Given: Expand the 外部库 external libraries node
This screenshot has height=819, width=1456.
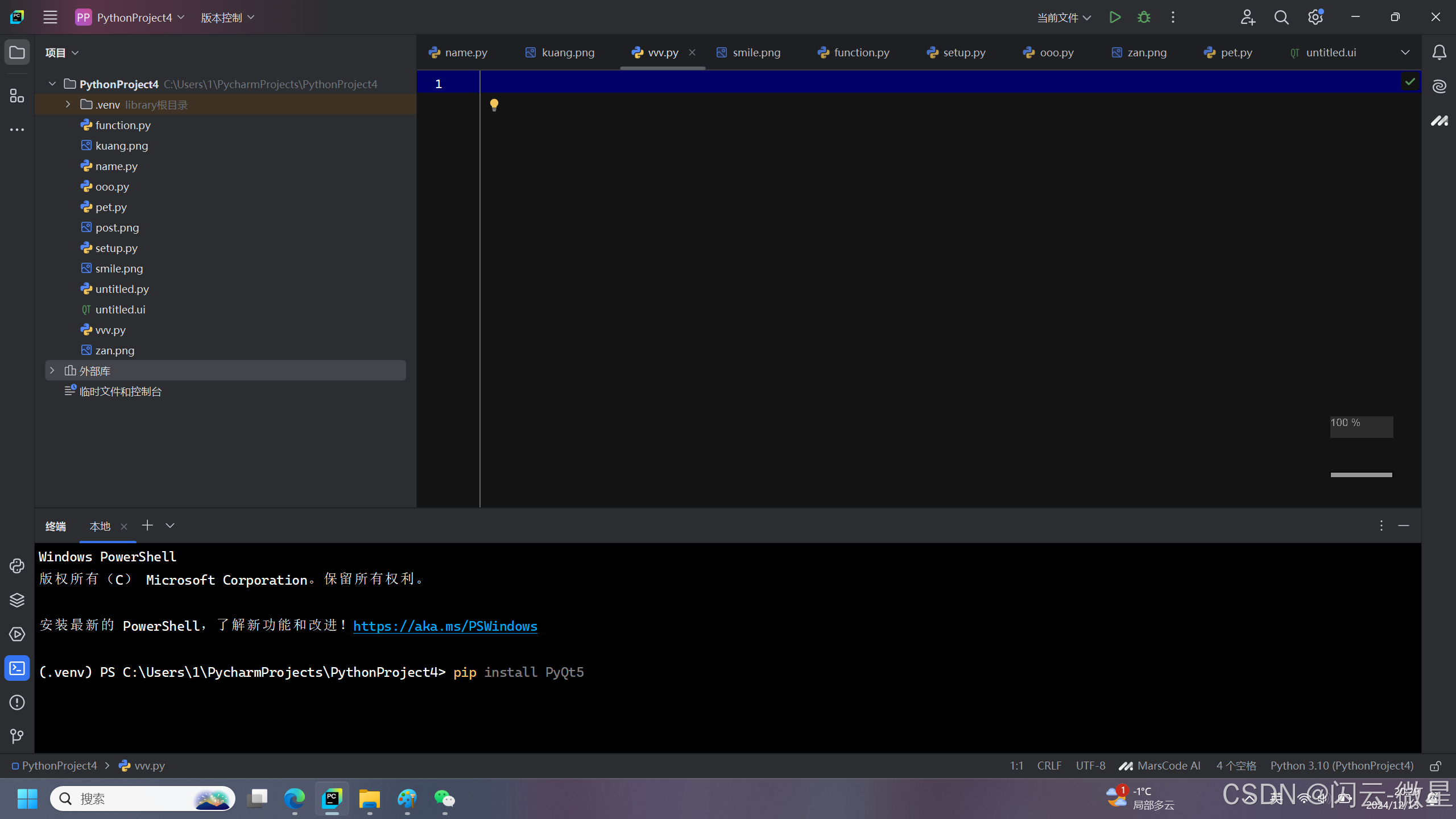Looking at the screenshot, I should pos(52,371).
